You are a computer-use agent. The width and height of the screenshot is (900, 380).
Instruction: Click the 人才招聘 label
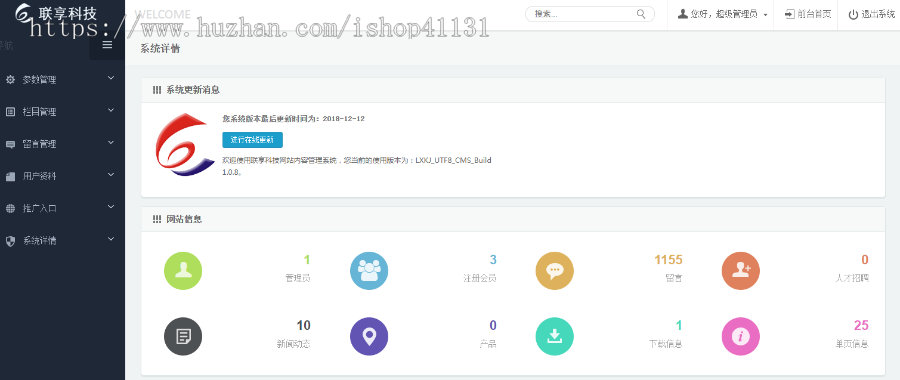(x=852, y=278)
